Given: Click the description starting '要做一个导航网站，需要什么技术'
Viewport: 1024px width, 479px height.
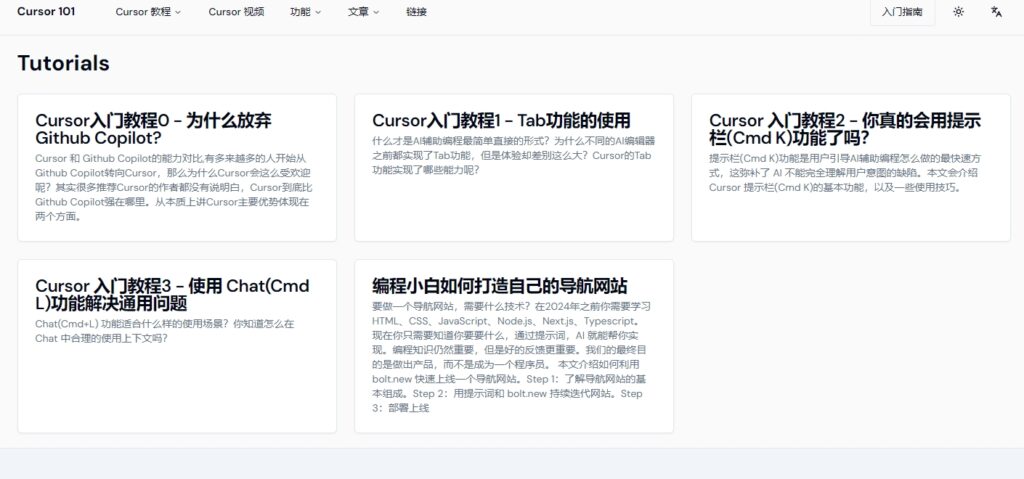Looking at the screenshot, I should pyautogui.click(x=513, y=357).
